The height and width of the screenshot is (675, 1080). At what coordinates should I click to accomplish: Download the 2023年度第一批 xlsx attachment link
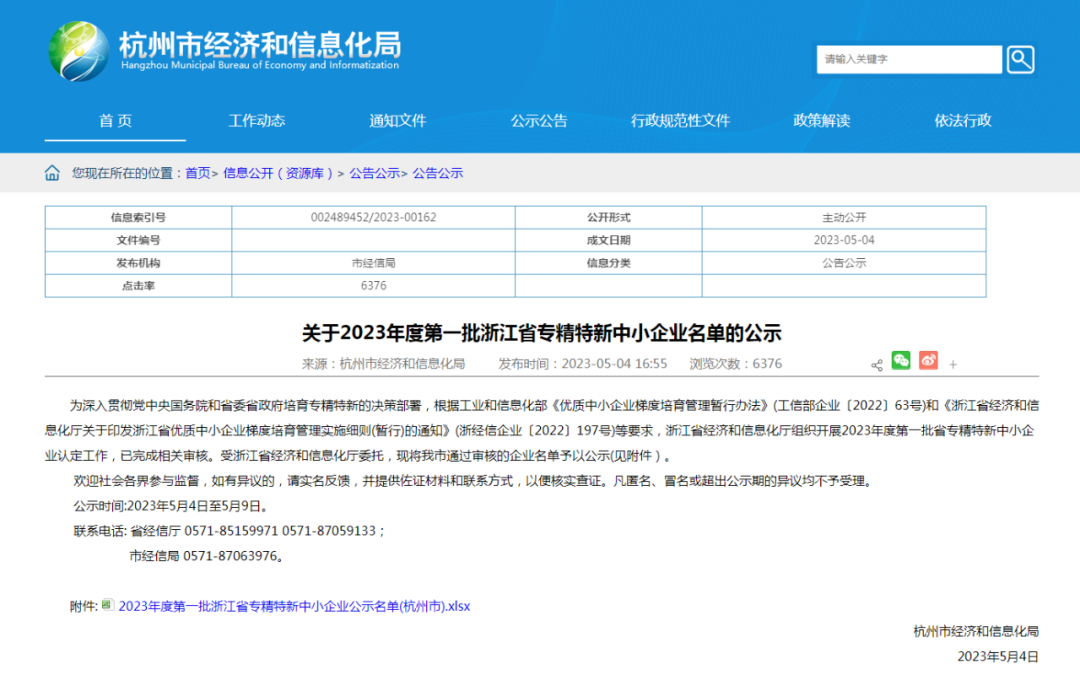[x=294, y=606]
